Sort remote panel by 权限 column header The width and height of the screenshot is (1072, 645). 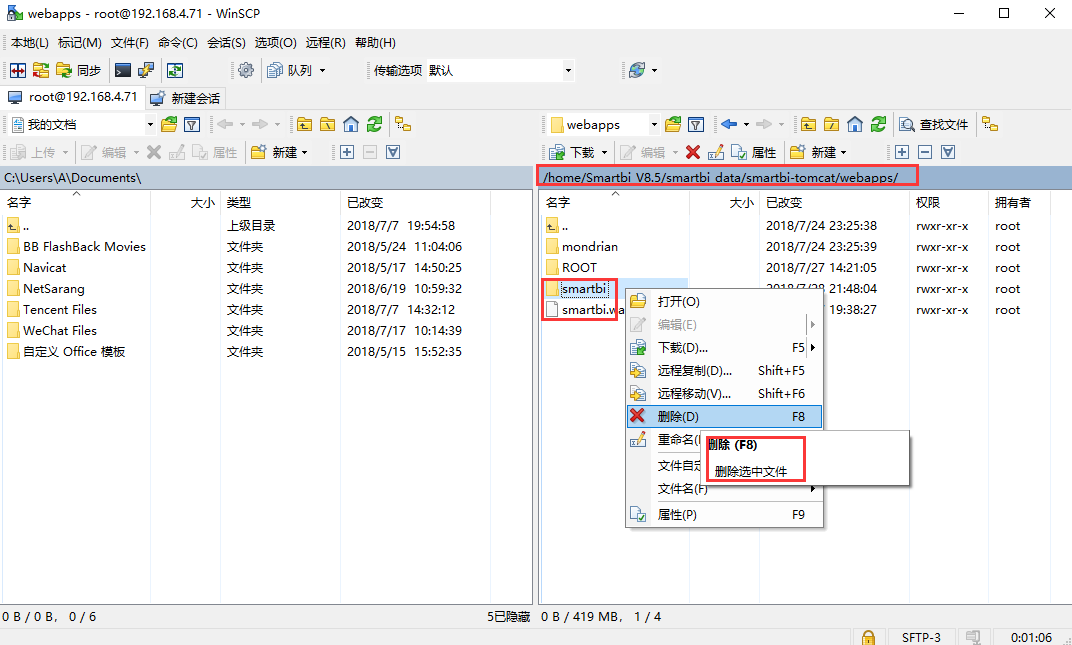pos(949,202)
